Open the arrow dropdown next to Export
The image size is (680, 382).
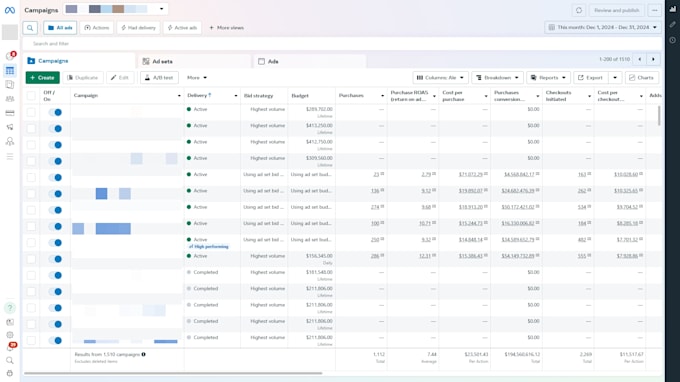pos(615,78)
